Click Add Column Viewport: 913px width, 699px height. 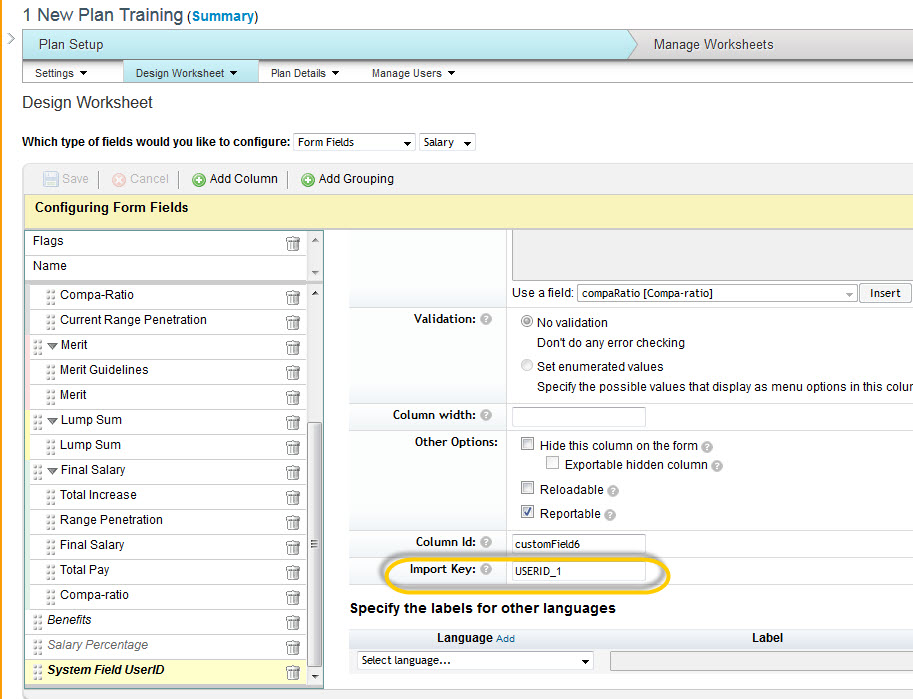coord(235,179)
